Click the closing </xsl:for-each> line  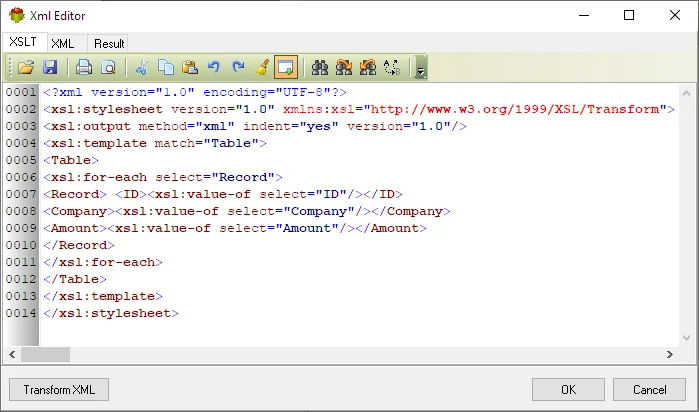click(x=103, y=262)
